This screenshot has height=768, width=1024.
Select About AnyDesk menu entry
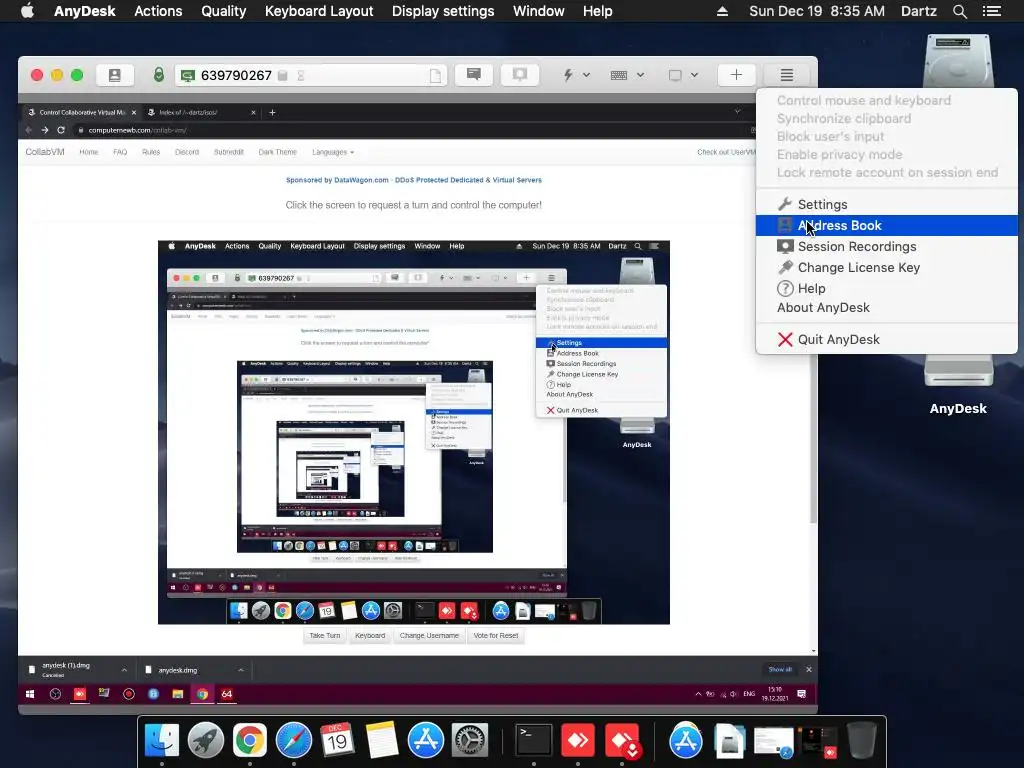click(887, 308)
